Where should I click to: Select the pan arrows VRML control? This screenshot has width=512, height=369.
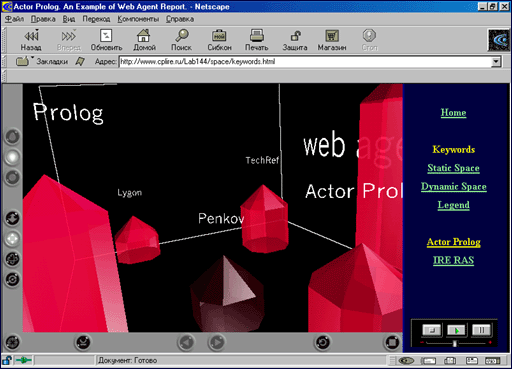point(12,239)
